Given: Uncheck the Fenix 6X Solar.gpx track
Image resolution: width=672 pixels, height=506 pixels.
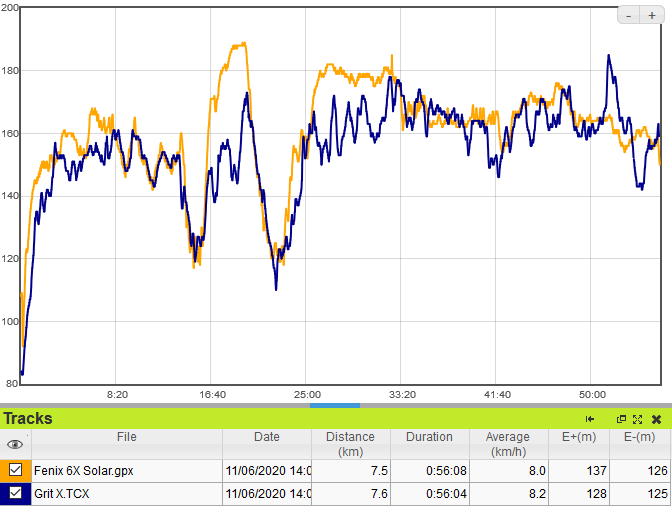Looking at the screenshot, I should 16,469.
